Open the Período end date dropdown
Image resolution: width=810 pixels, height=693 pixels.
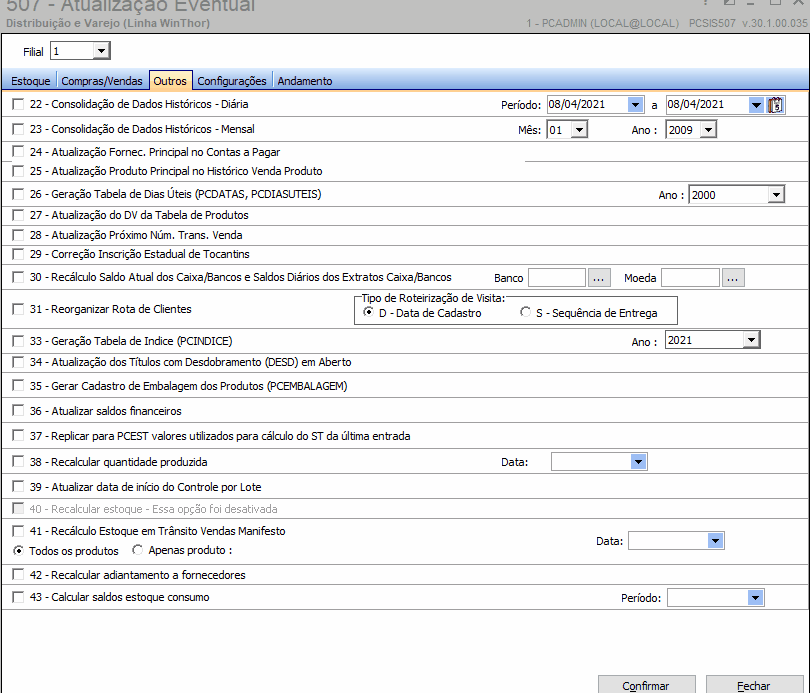coord(756,105)
